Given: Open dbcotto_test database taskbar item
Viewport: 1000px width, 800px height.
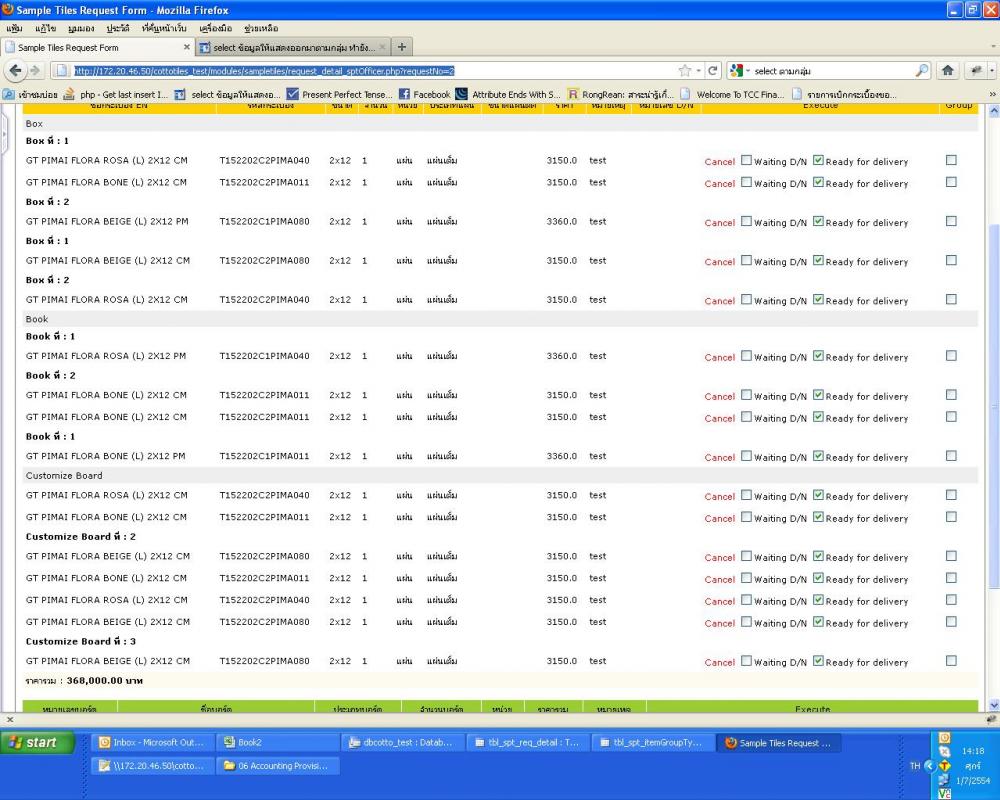Looking at the screenshot, I should point(402,743).
